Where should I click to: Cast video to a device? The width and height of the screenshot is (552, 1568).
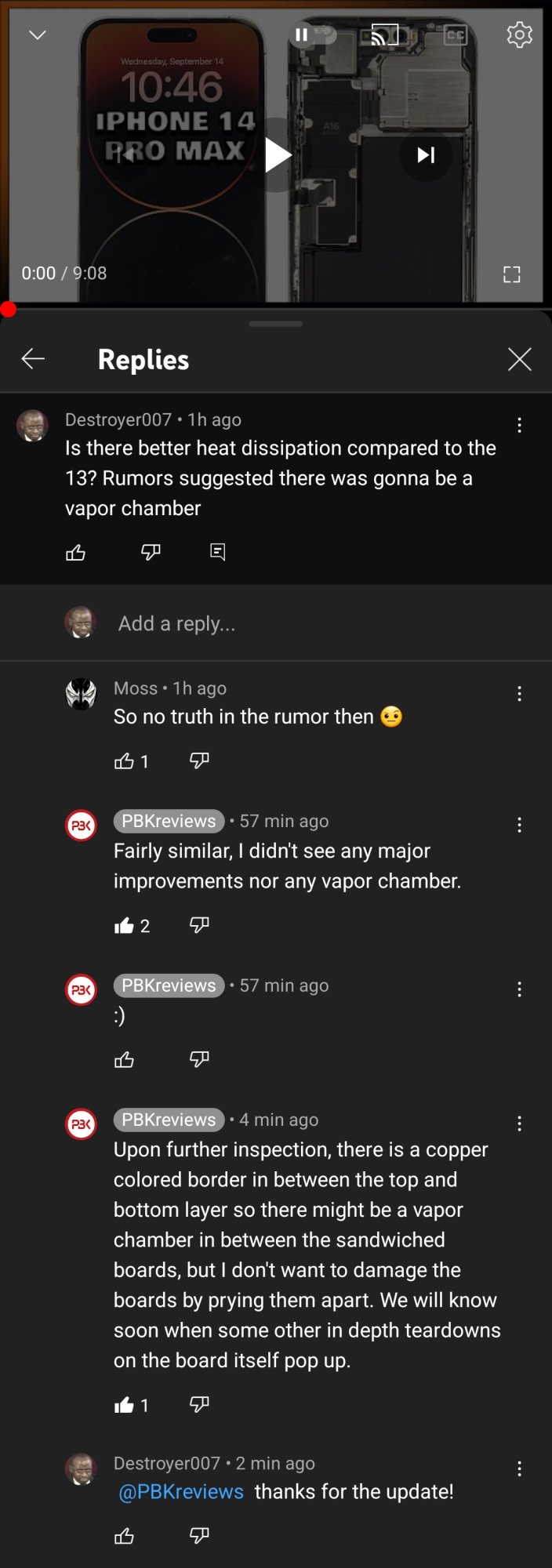384,35
